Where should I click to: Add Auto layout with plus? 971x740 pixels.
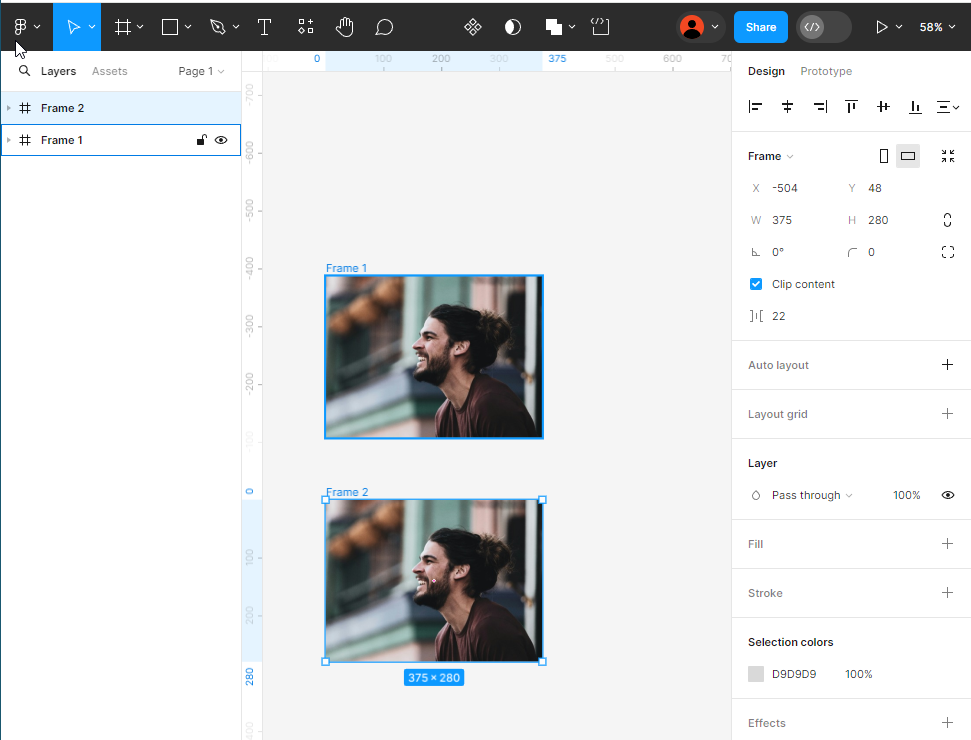[947, 365]
